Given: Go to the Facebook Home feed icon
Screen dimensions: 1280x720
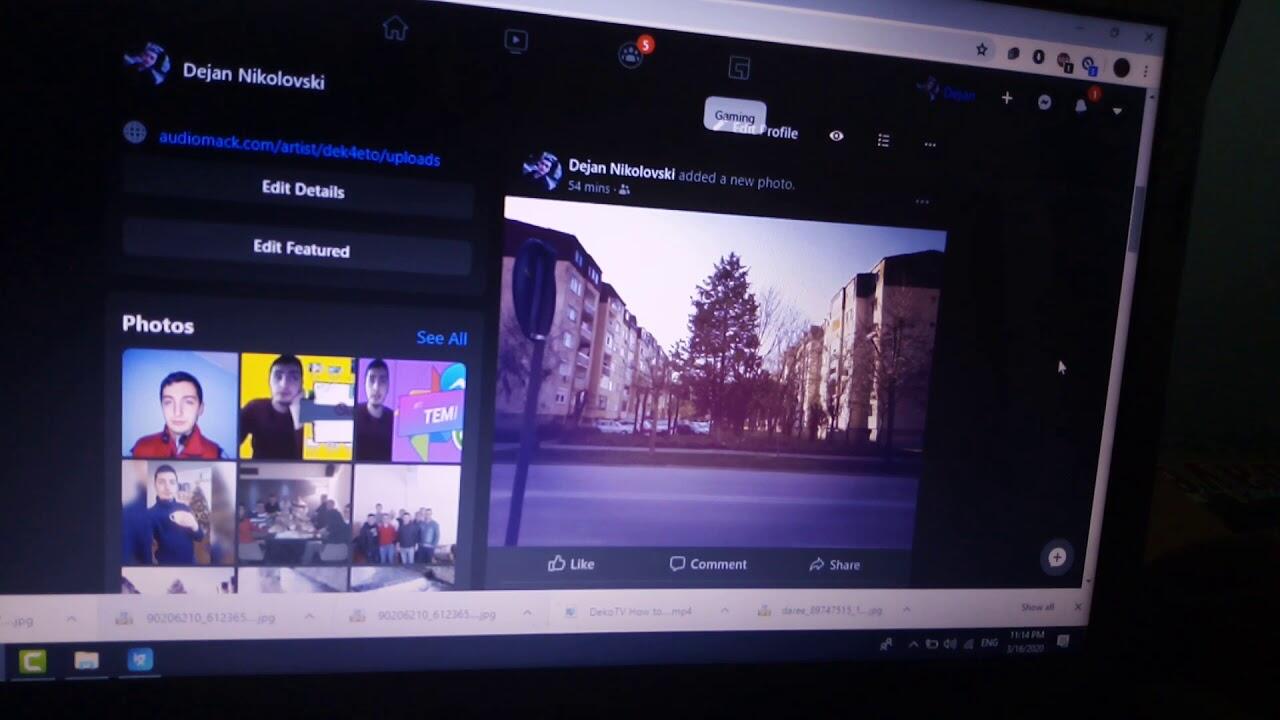Looking at the screenshot, I should tap(395, 28).
